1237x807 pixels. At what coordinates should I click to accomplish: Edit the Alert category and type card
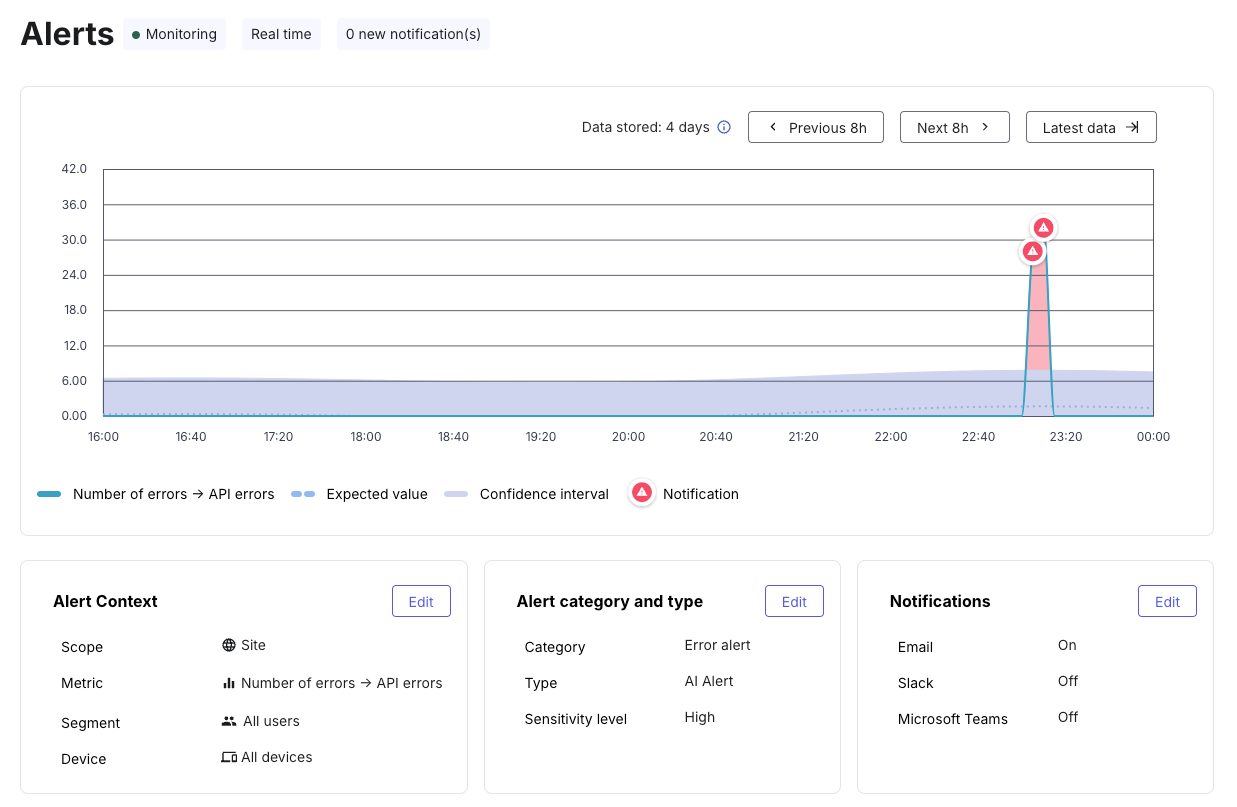(794, 601)
